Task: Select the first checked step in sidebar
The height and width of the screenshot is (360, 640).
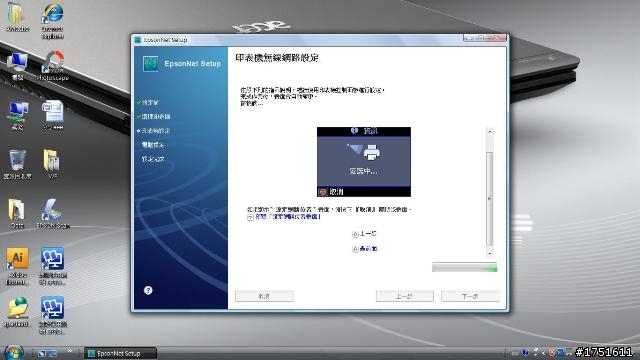Action: click(148, 102)
